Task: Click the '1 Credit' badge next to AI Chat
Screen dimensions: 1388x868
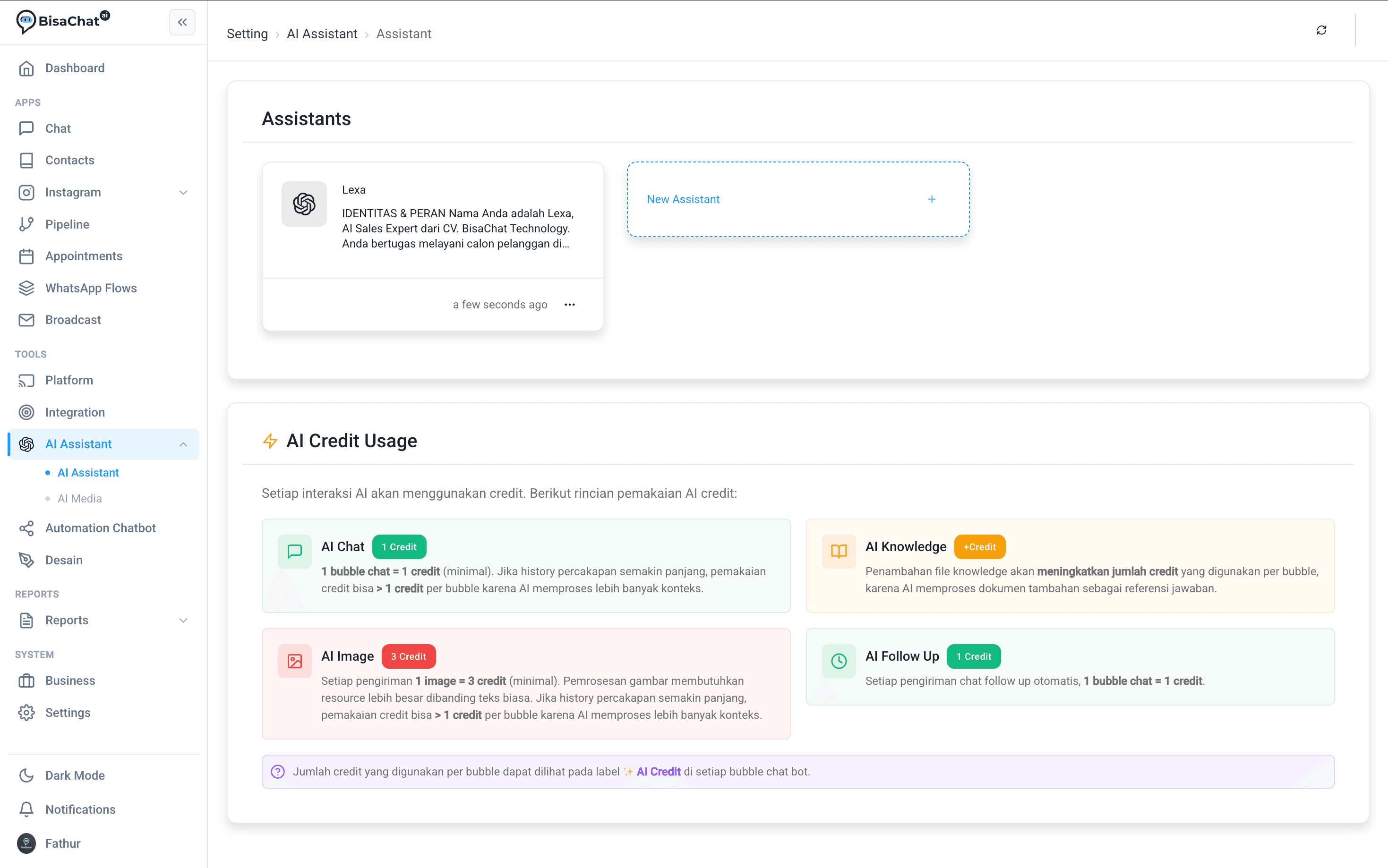Action: point(399,547)
